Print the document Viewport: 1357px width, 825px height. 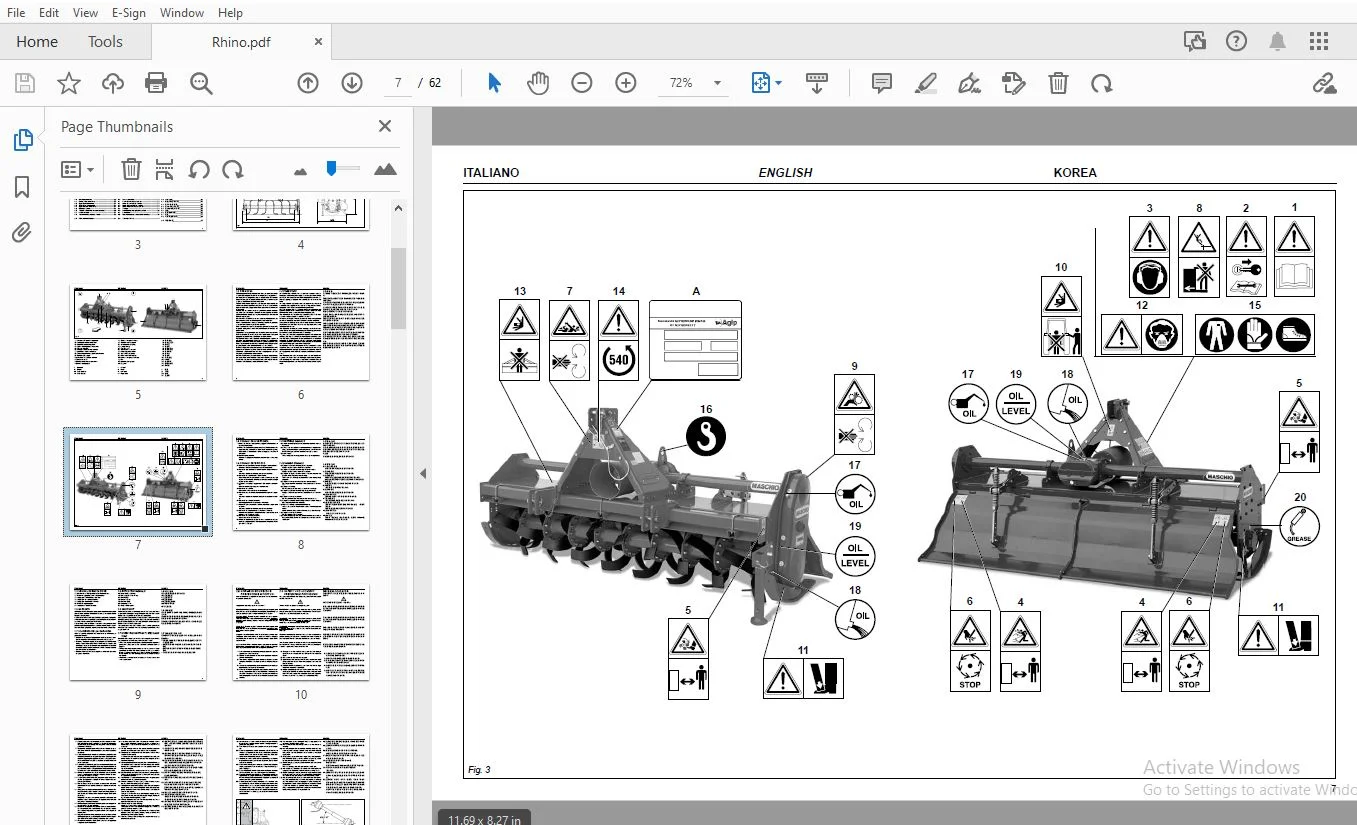156,83
